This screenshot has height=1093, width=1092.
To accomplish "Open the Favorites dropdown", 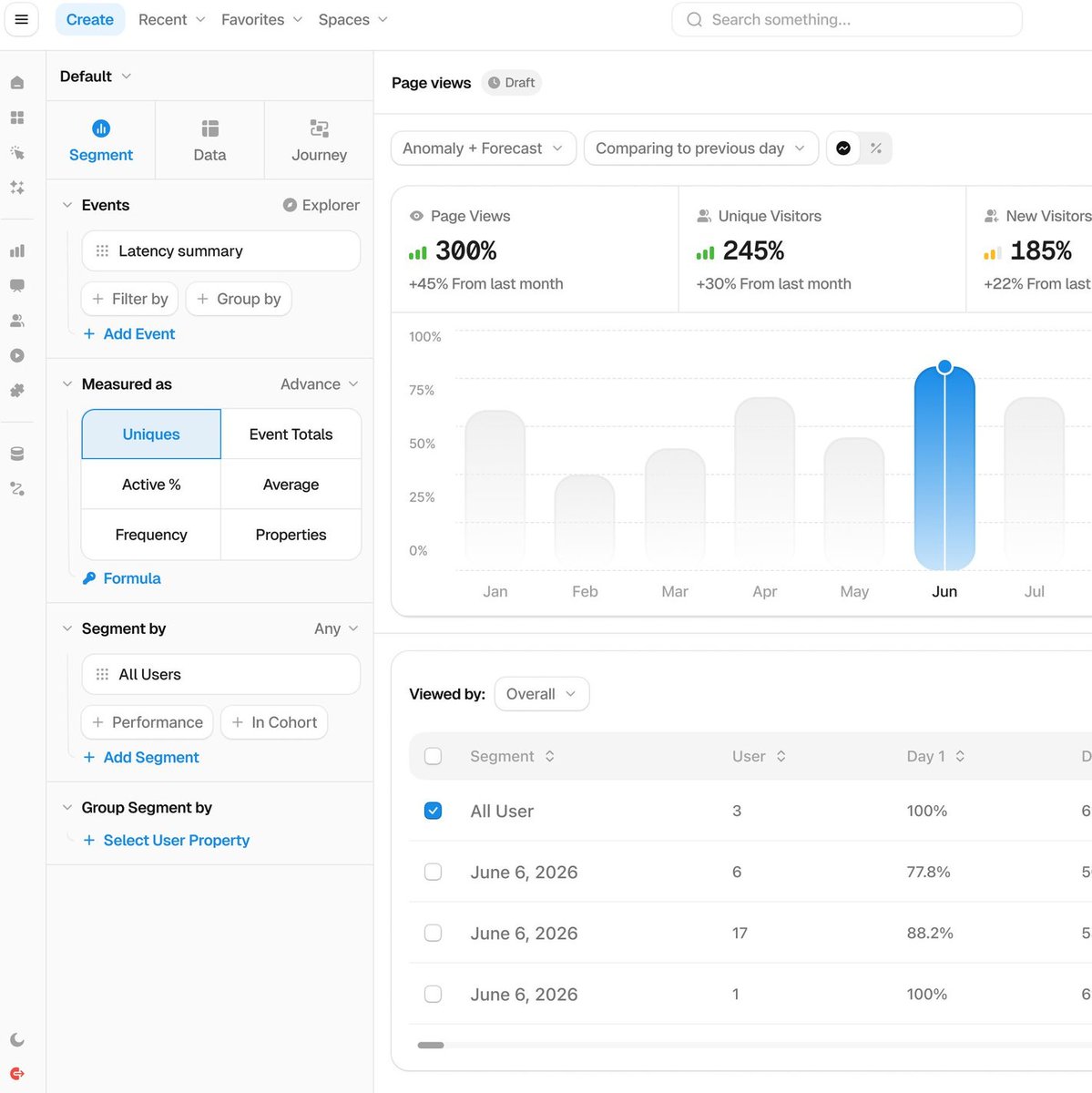I will coord(262,19).
